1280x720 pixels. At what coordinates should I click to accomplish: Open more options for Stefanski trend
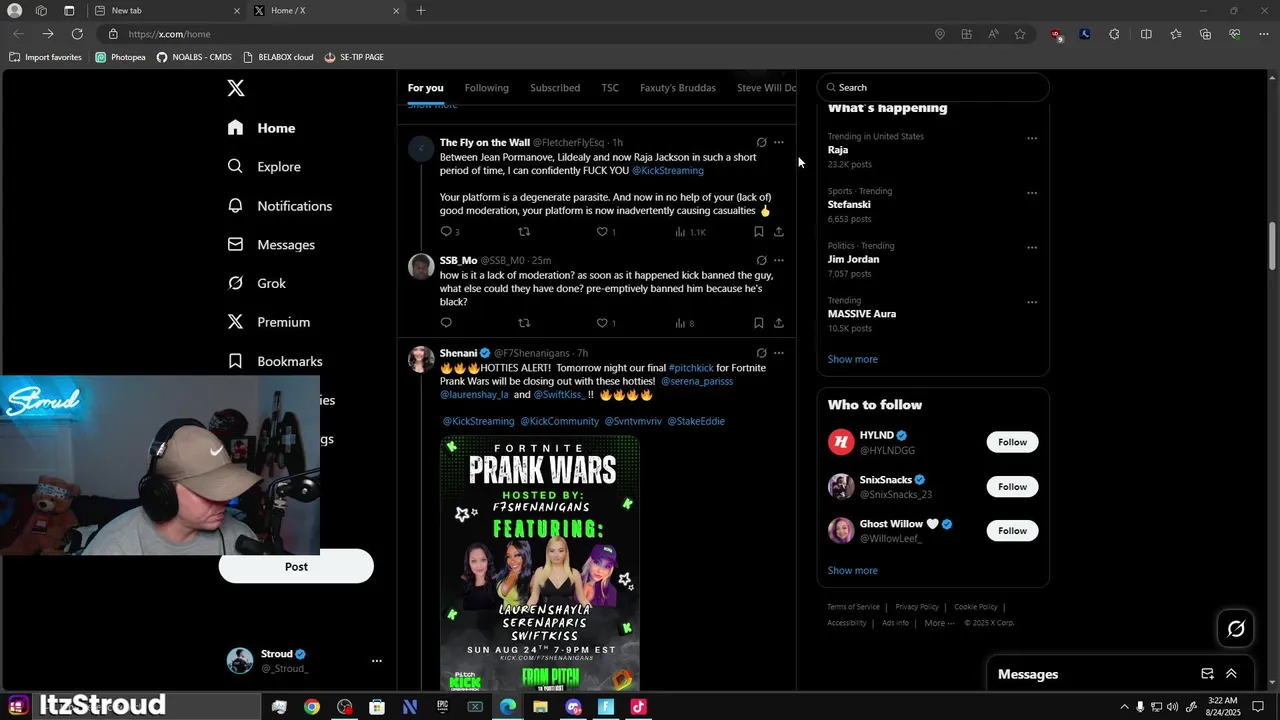pyautogui.click(x=1032, y=193)
